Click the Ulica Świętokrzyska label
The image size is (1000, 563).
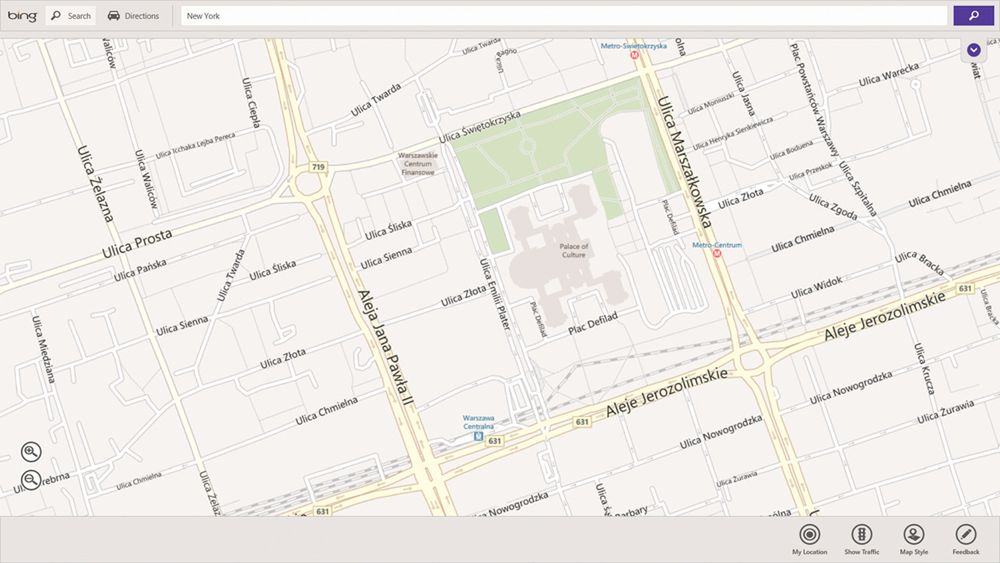[x=480, y=127]
